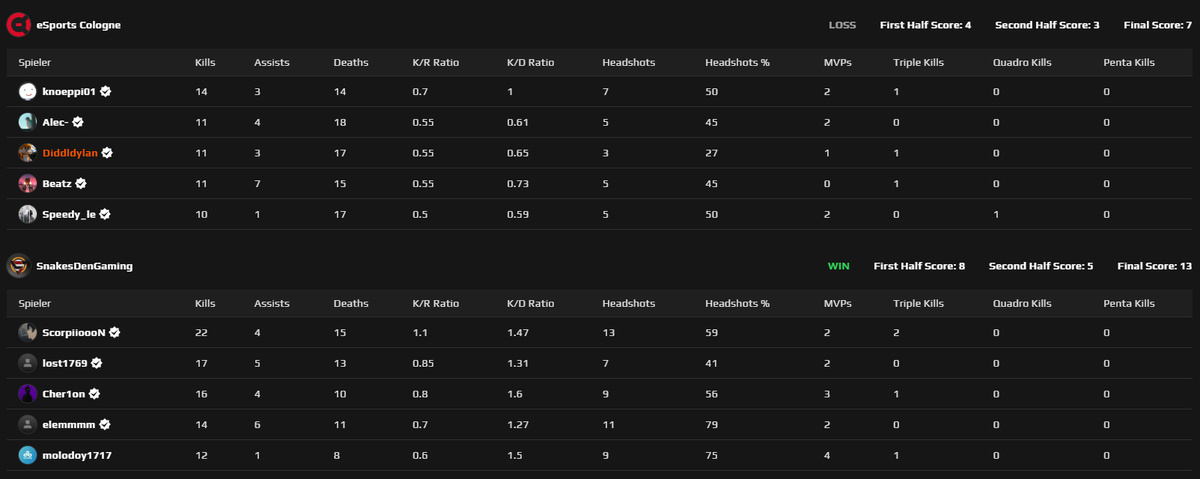Click the green WIN result label
Image resolution: width=1200 pixels, height=479 pixels.
pos(838,266)
